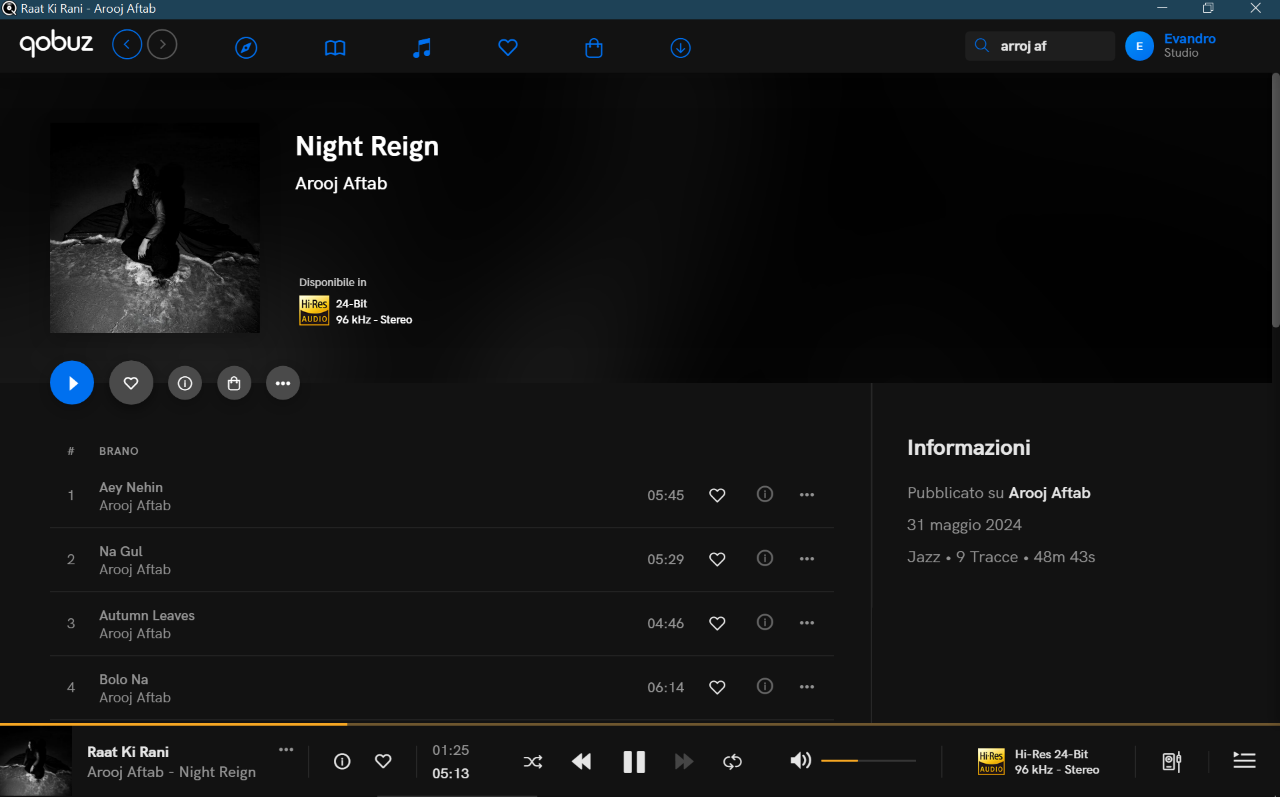Open more options for Na Gul
This screenshot has height=797, width=1280.
(807, 559)
